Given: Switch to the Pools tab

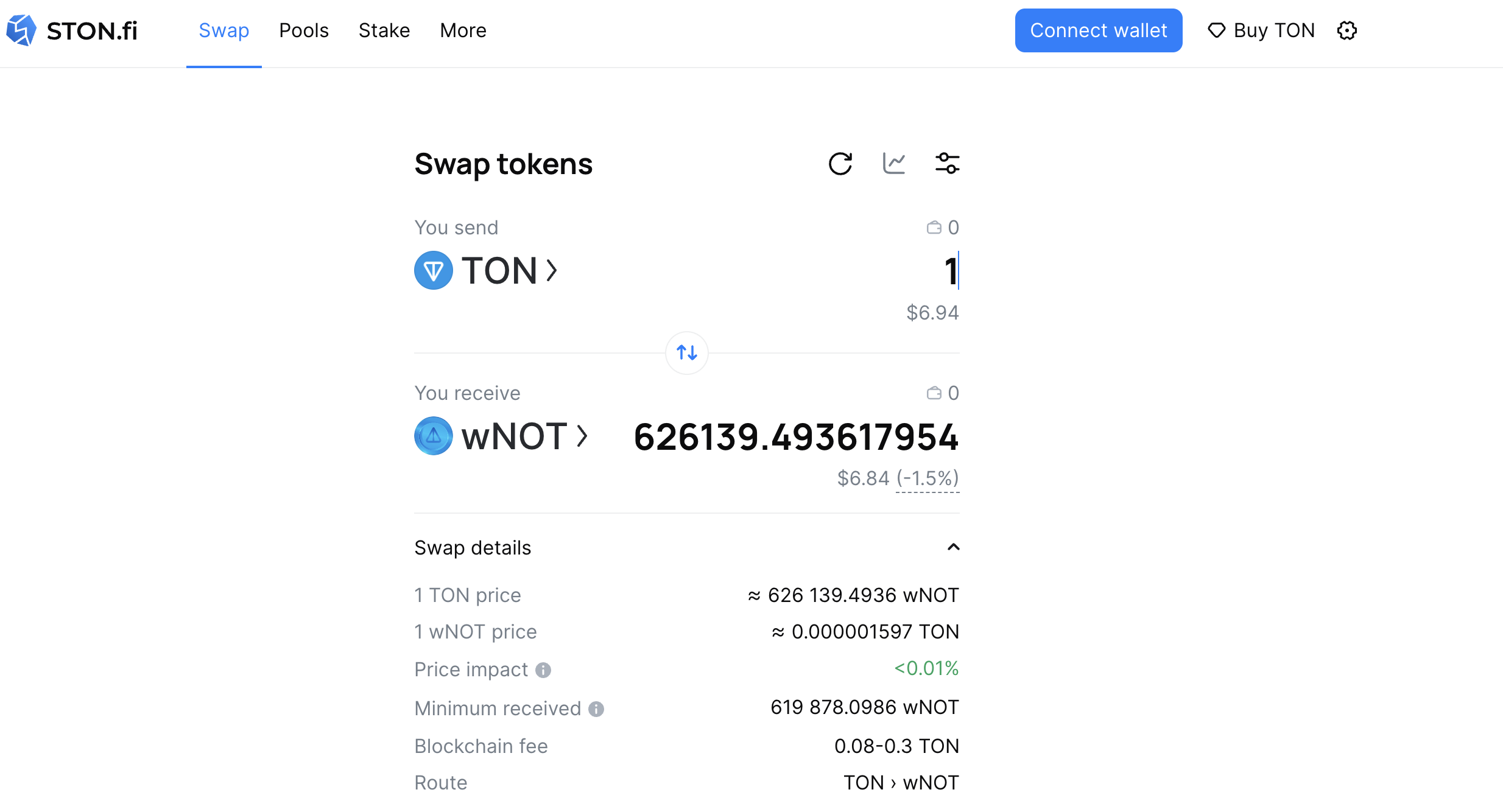Looking at the screenshot, I should tap(304, 30).
